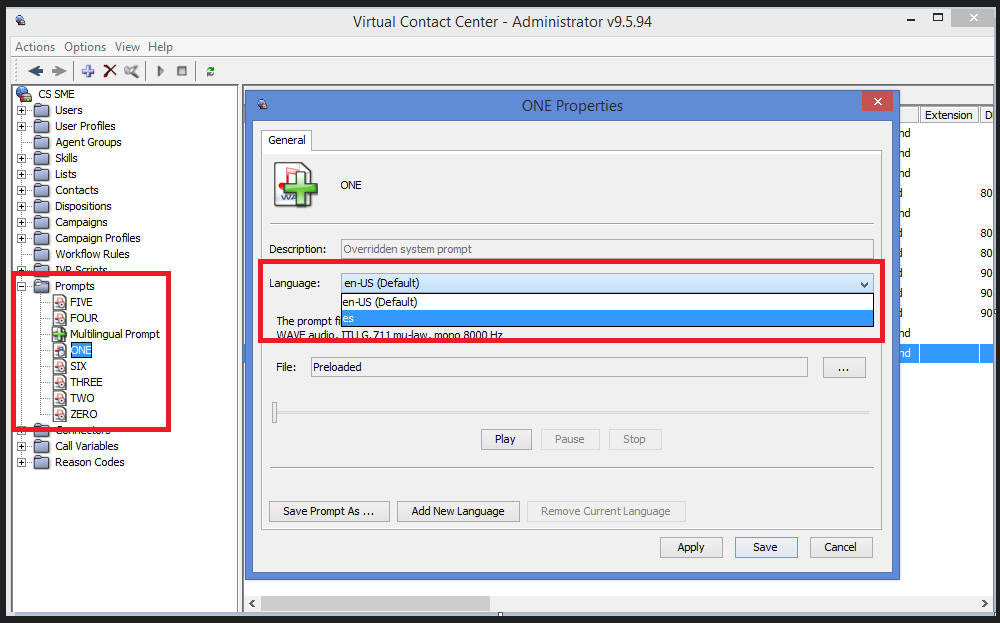
Task: Click the ONE prompt audio icon in tree
Action: 59,350
